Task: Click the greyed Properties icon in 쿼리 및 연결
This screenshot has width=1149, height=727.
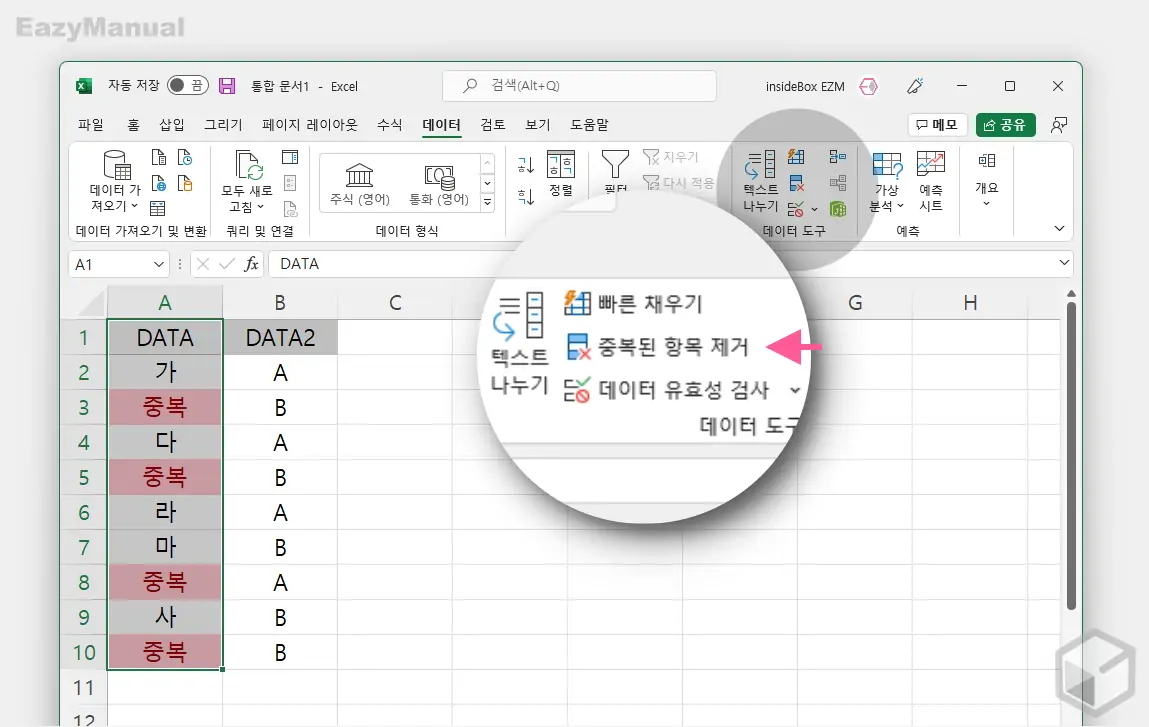Action: [x=290, y=183]
